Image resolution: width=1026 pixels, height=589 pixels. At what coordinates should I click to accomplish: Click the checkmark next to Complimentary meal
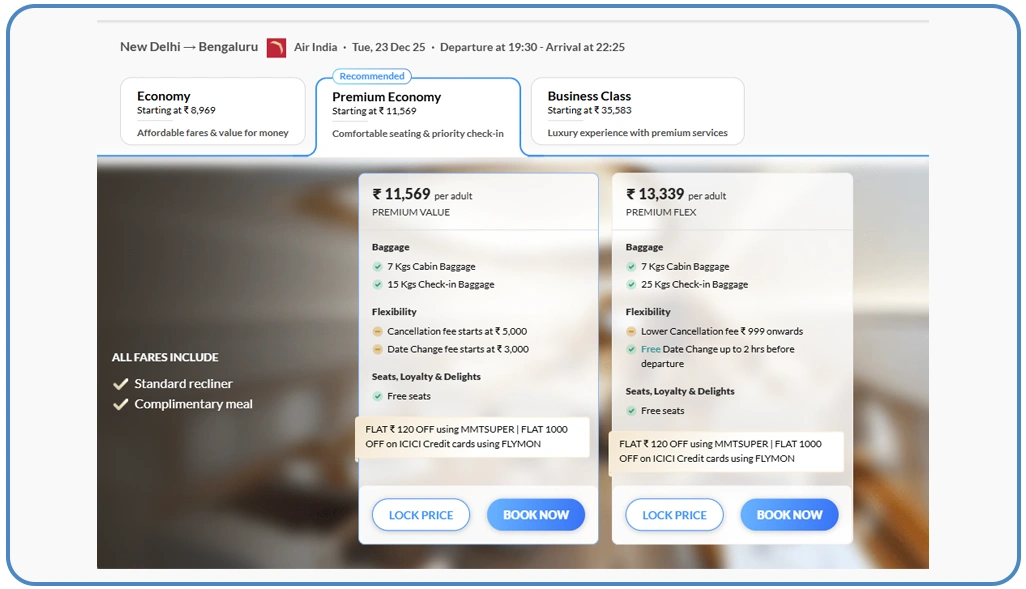pos(121,405)
